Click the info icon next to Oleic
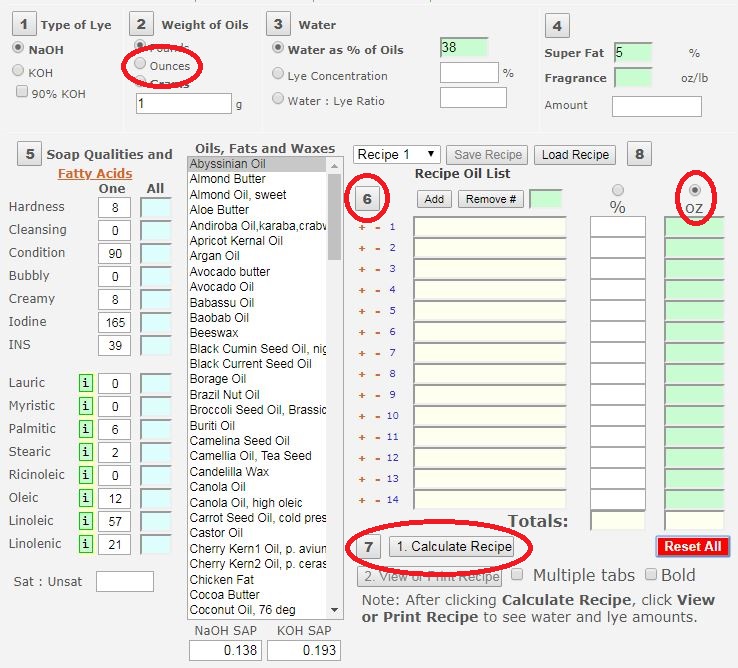Screen dimensions: 738x668 pos(86,498)
